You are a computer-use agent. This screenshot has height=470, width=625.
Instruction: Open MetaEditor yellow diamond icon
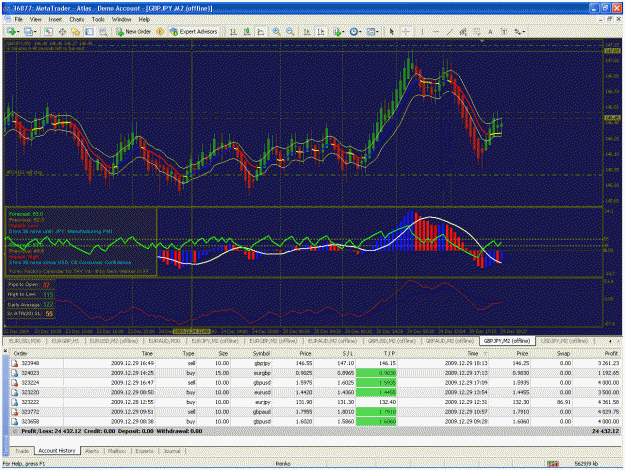(x=160, y=31)
